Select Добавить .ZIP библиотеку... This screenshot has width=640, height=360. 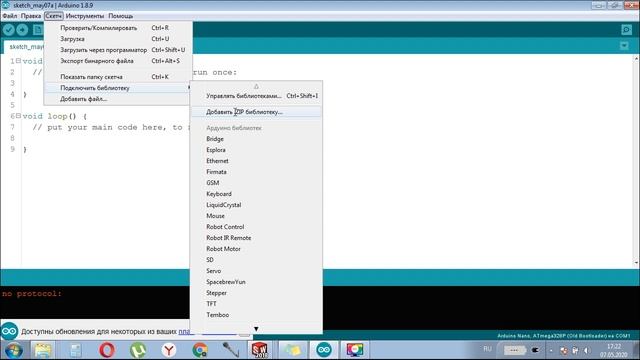(x=256, y=112)
